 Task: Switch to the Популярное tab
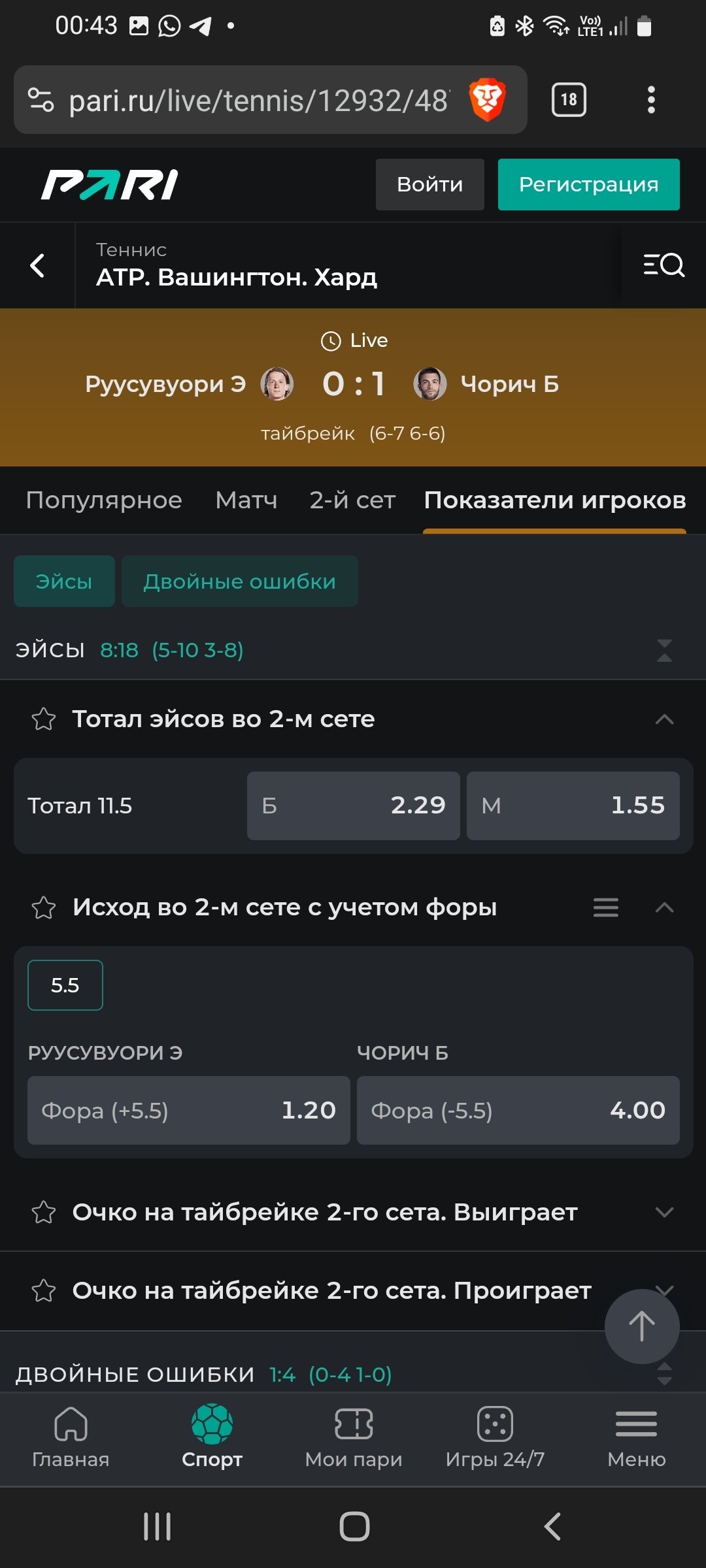point(104,500)
